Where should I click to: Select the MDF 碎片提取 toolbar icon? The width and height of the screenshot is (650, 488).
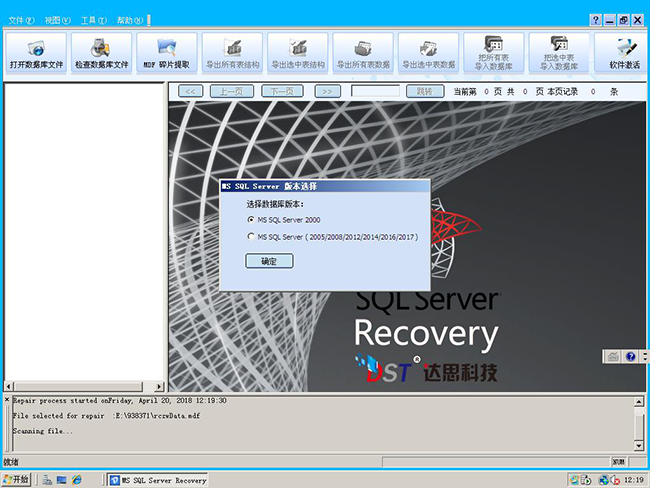click(167, 53)
